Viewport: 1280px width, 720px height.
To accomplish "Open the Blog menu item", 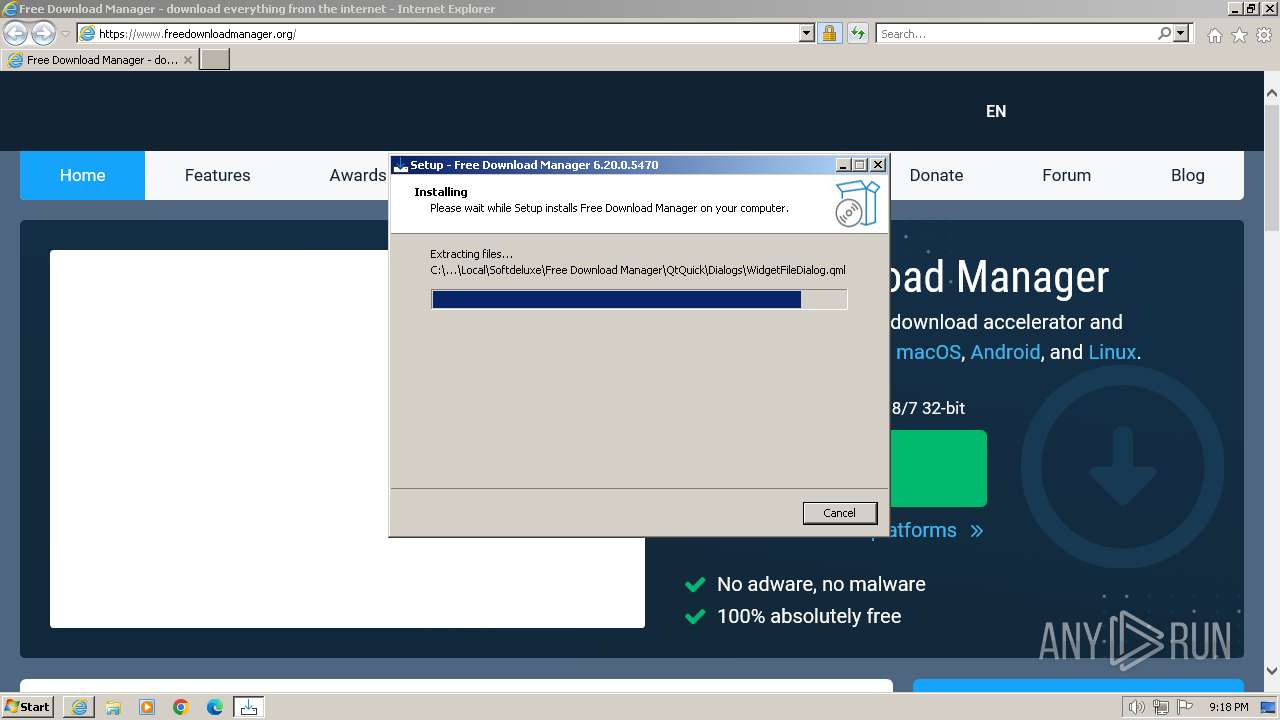I will [1187, 175].
